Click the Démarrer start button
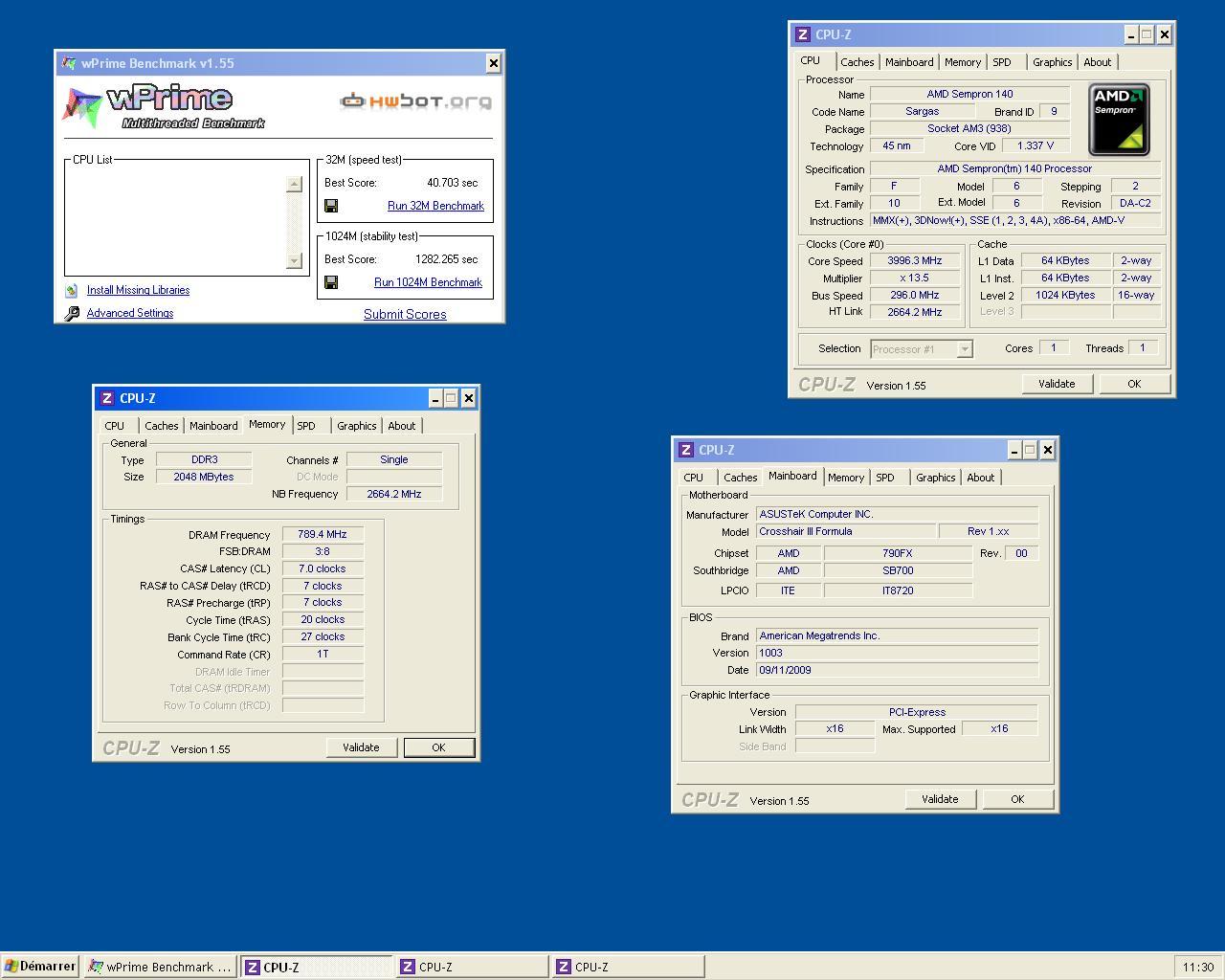This screenshot has height=980, width=1225. click(x=40, y=967)
